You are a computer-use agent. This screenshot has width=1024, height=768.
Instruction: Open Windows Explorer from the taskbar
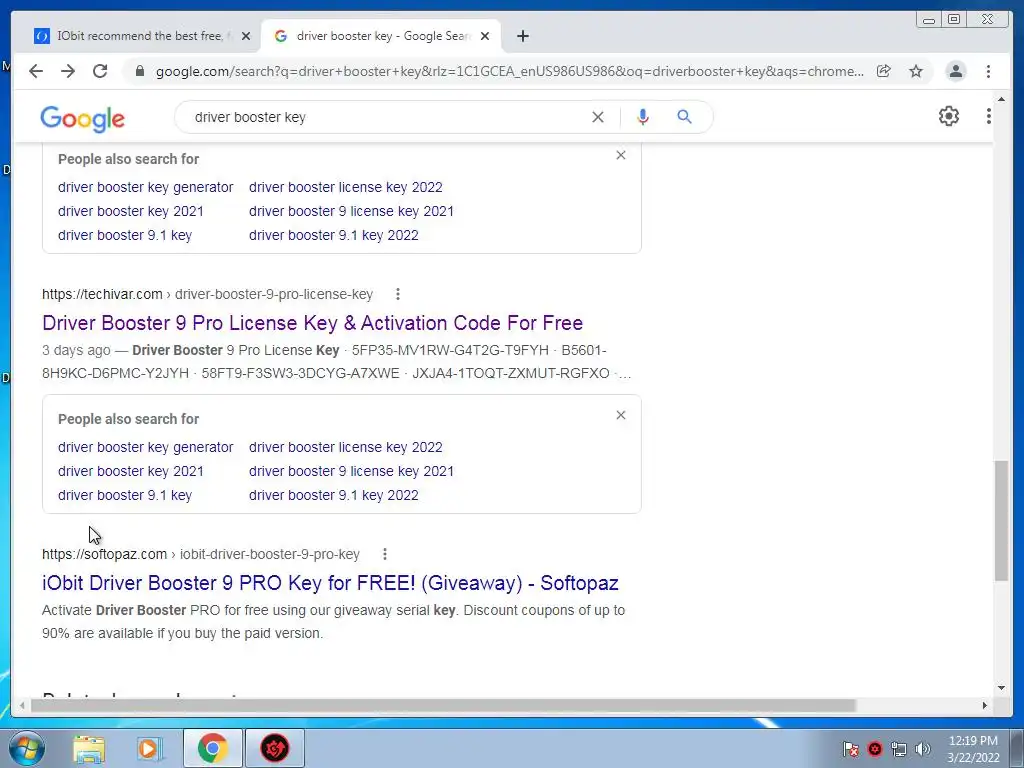[89, 748]
